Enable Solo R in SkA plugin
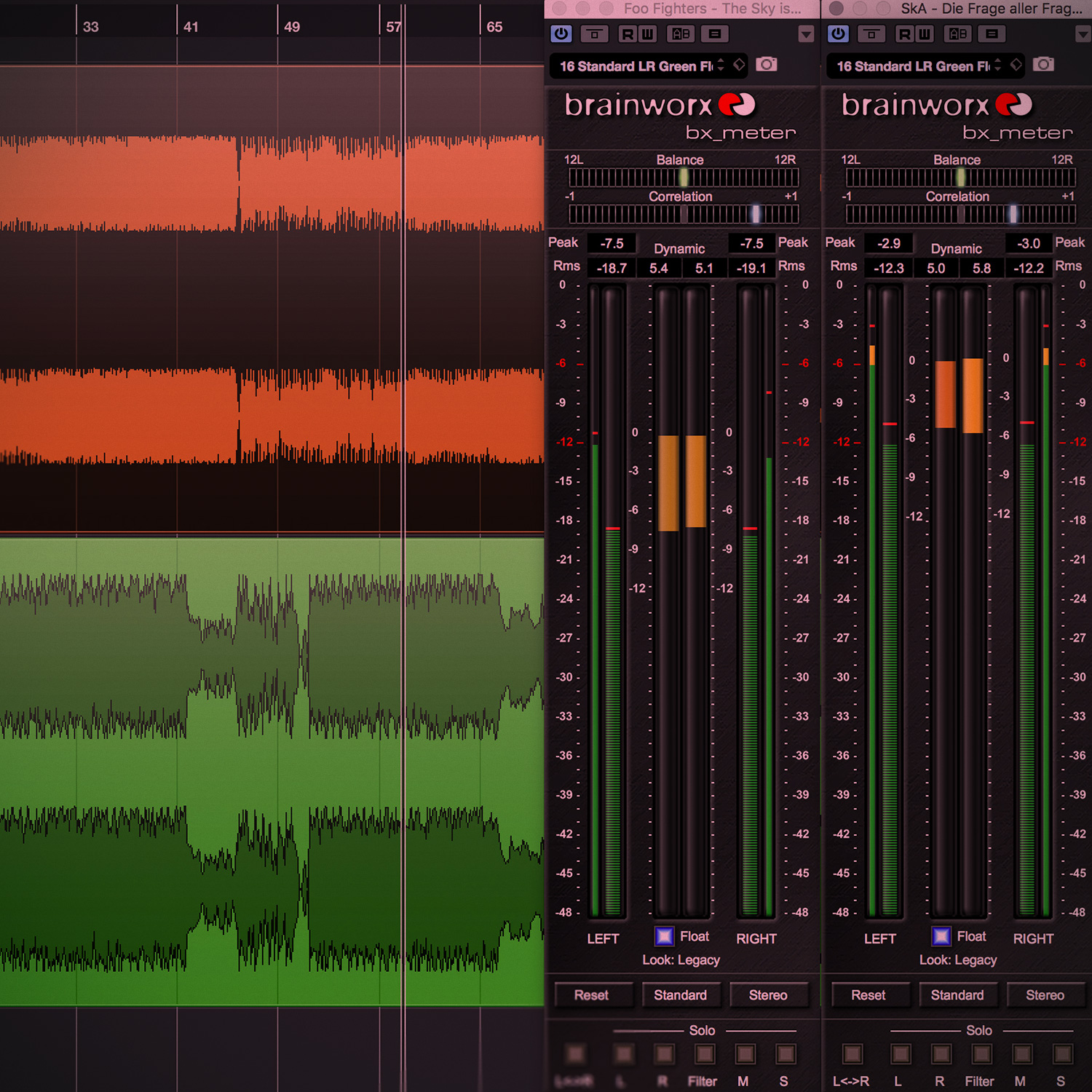The width and height of the screenshot is (1092, 1092). pos(941,1053)
